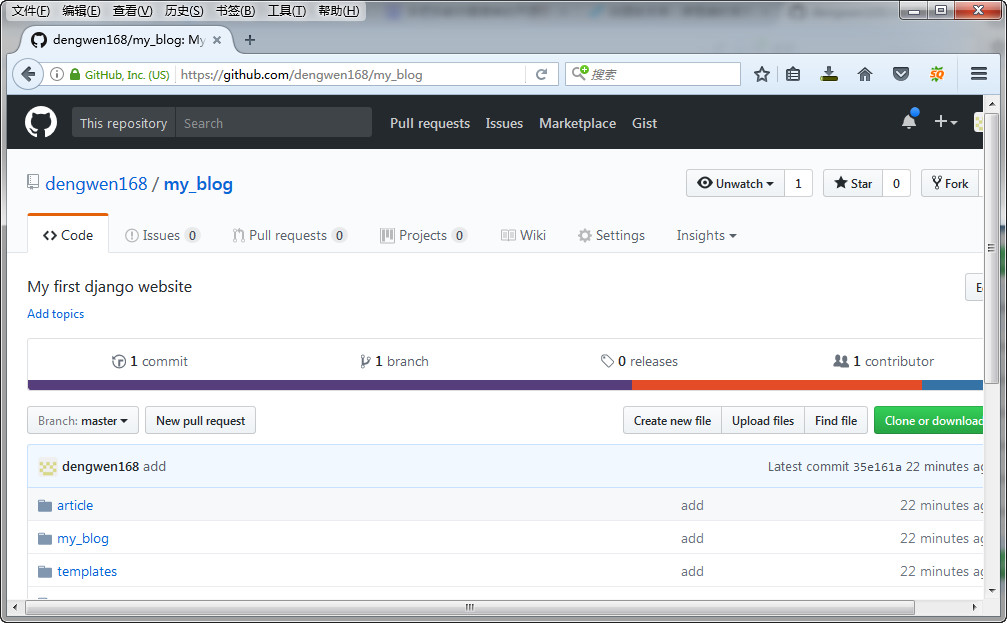View the 1 branch link
Viewport: 1007px width, 623px height.
pos(394,362)
